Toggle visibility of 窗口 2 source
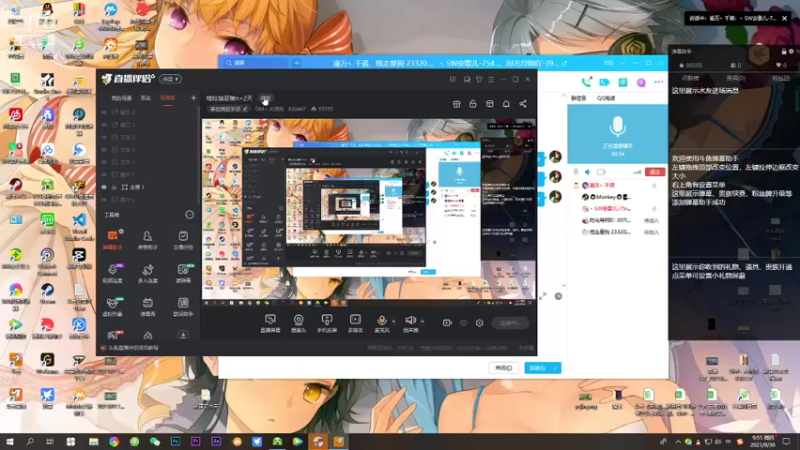800x450 pixels. pyautogui.click(x=104, y=112)
